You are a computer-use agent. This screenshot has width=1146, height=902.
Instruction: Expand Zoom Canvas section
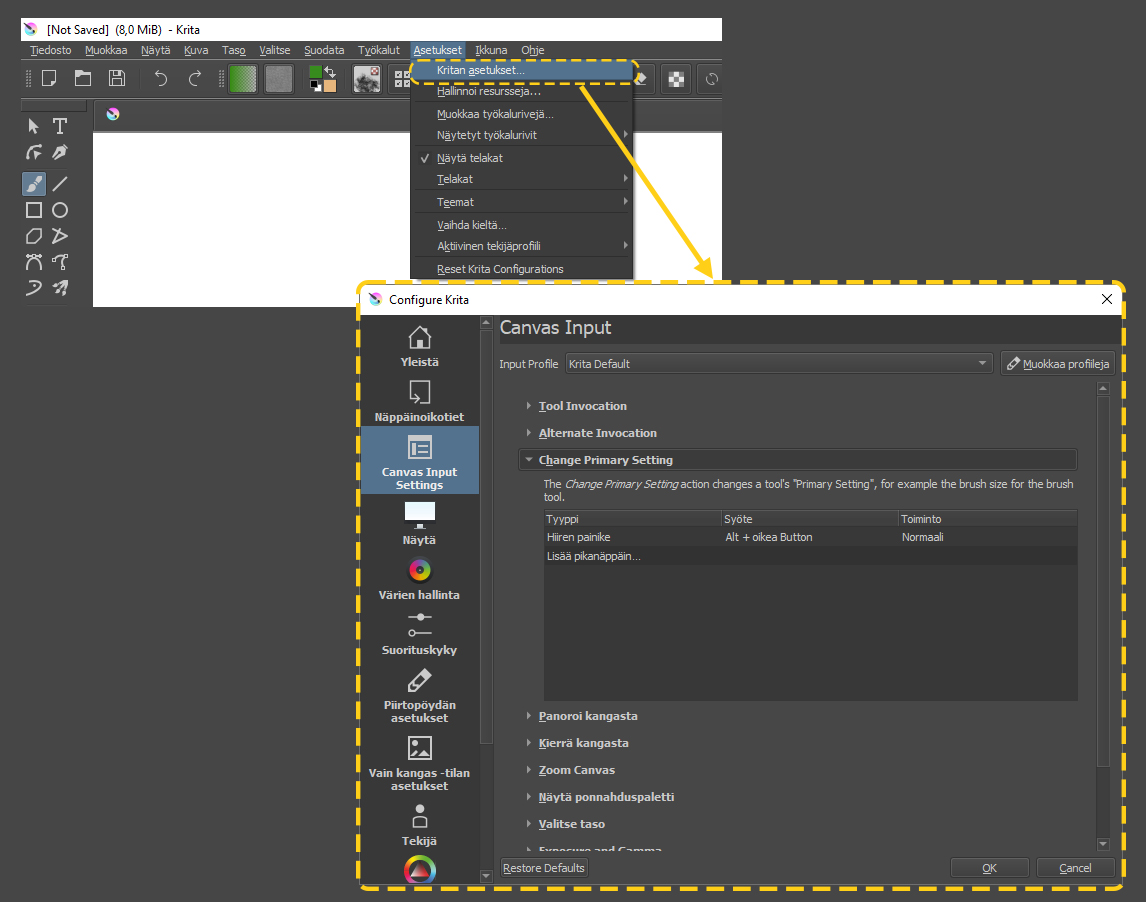[x=577, y=770]
